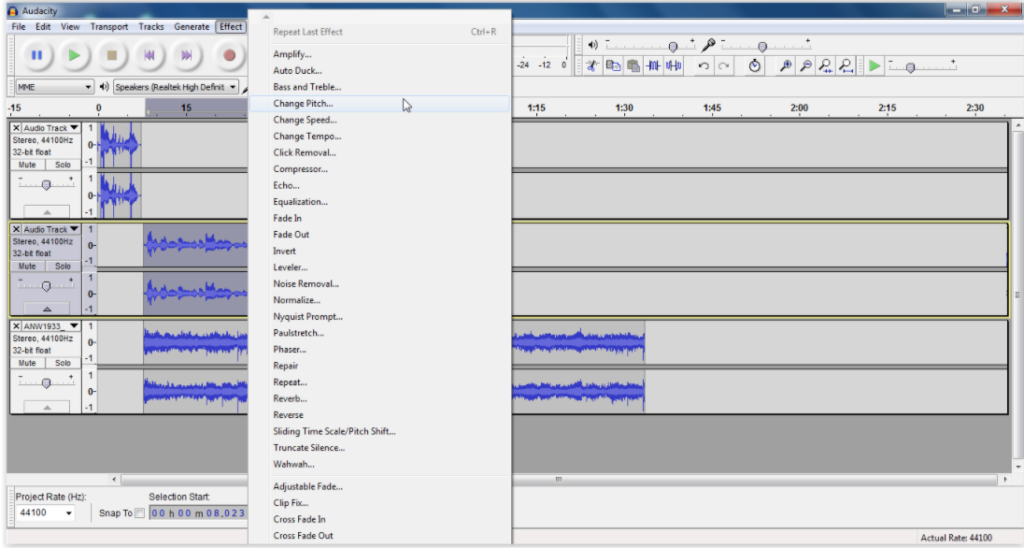Close the second Audio Track
Screen dimensions: 1024x548
click(16, 229)
